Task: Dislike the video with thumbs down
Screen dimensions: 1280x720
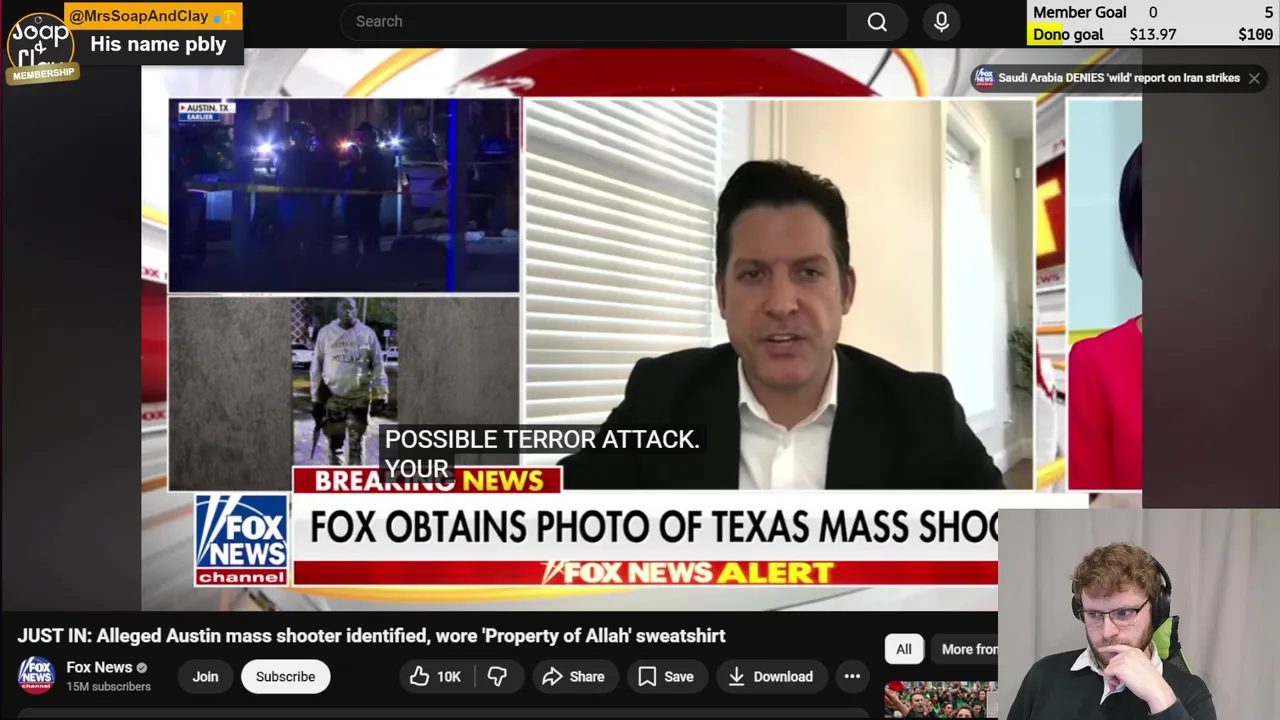Action: (497, 677)
